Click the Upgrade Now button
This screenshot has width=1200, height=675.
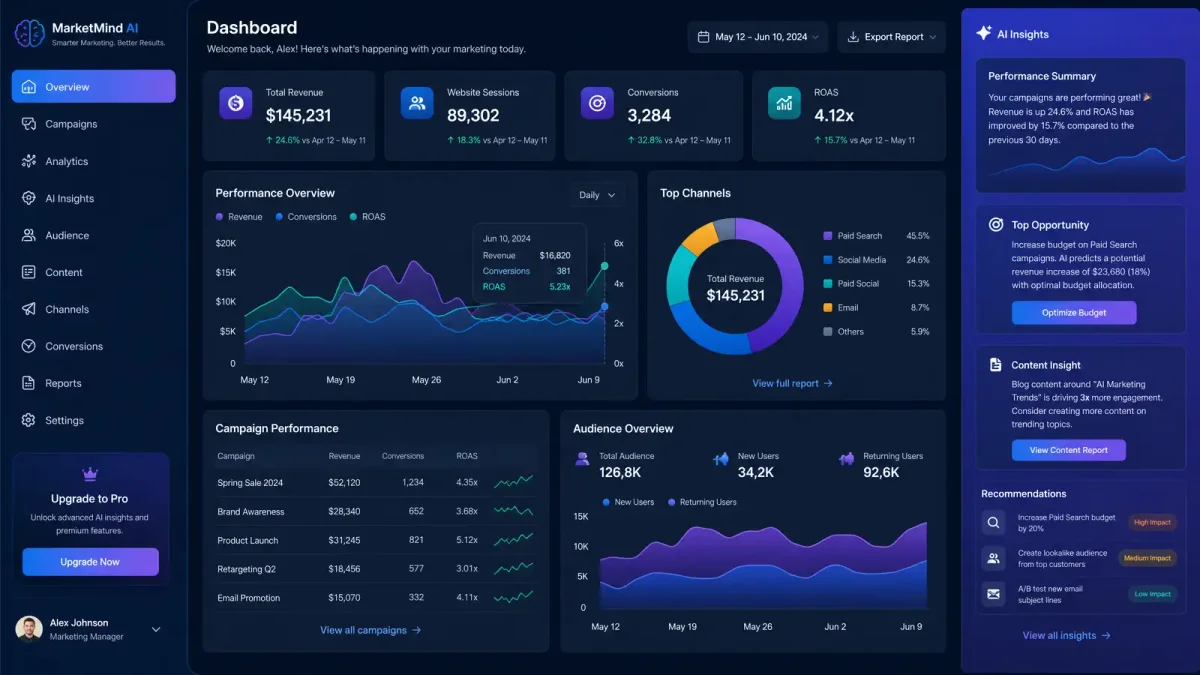click(90, 562)
